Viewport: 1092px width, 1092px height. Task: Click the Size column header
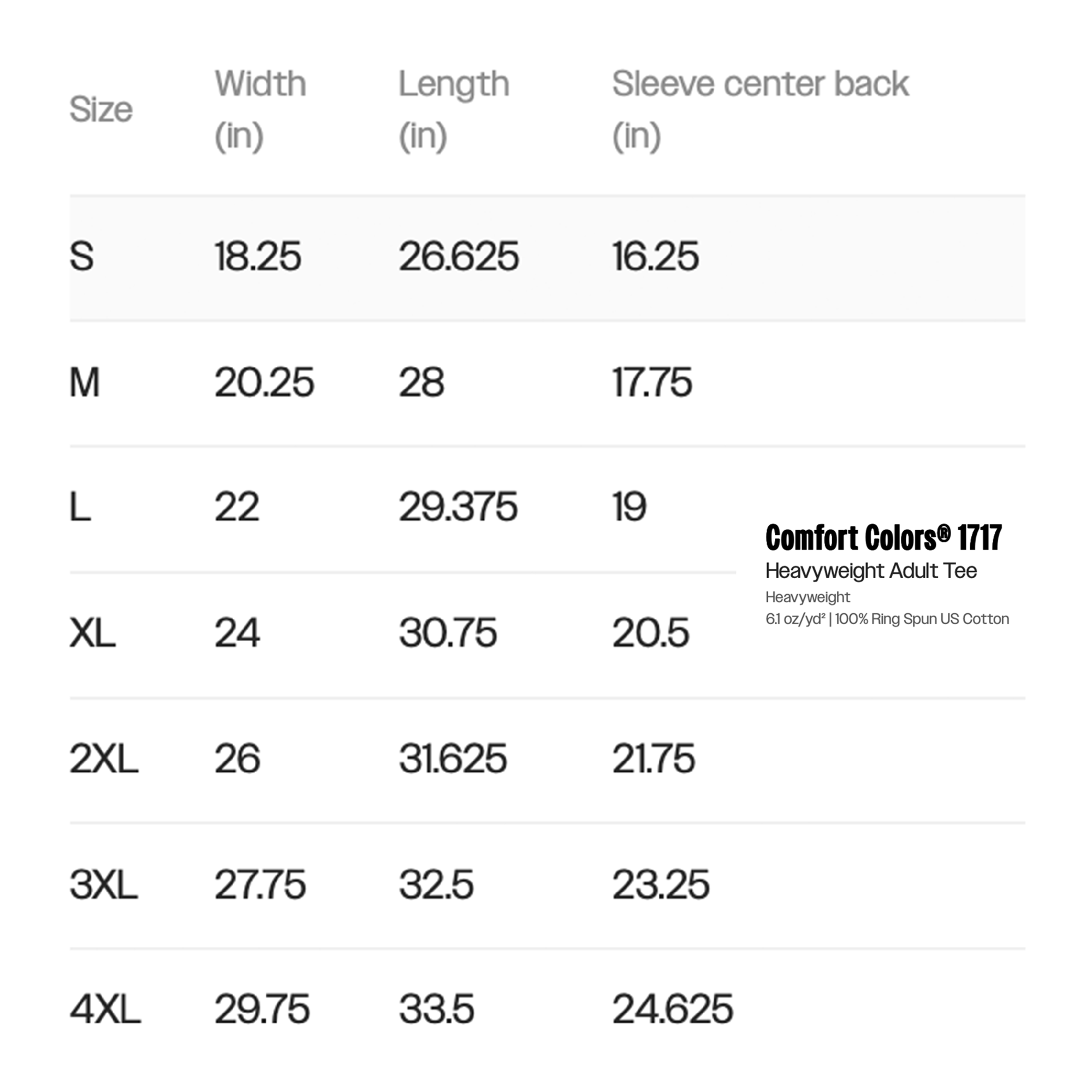pyautogui.click(x=101, y=109)
